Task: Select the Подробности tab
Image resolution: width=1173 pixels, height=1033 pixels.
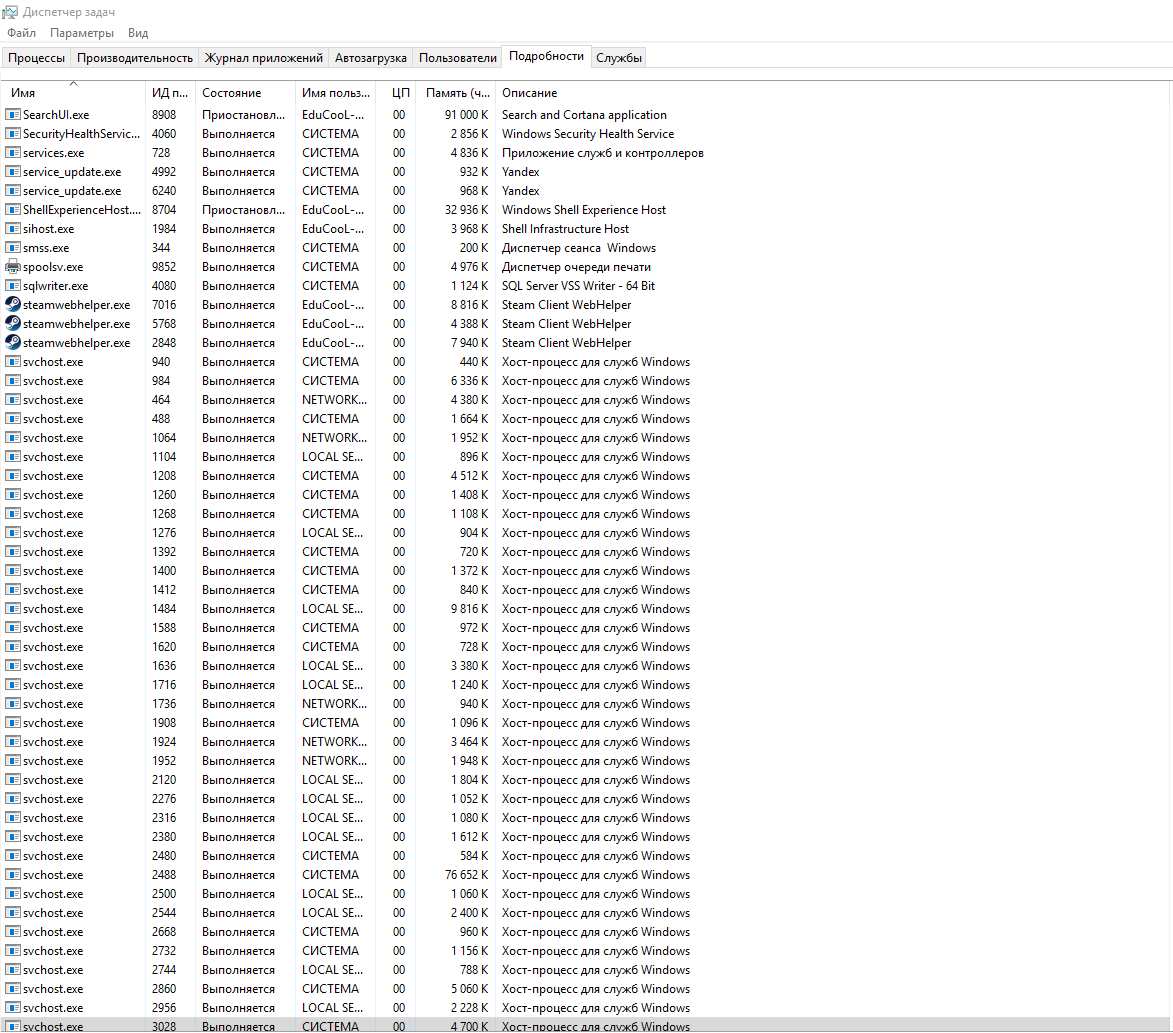Action: [x=546, y=56]
